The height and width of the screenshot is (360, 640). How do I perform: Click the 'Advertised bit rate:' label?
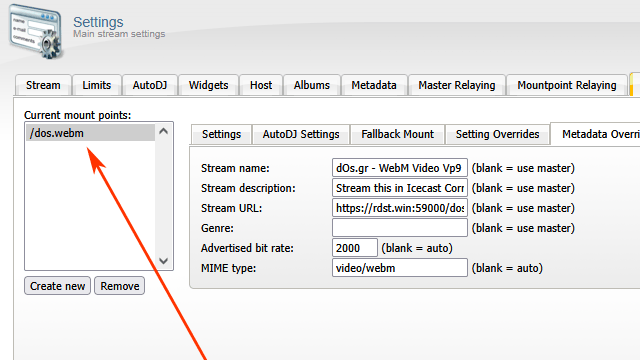(247, 248)
